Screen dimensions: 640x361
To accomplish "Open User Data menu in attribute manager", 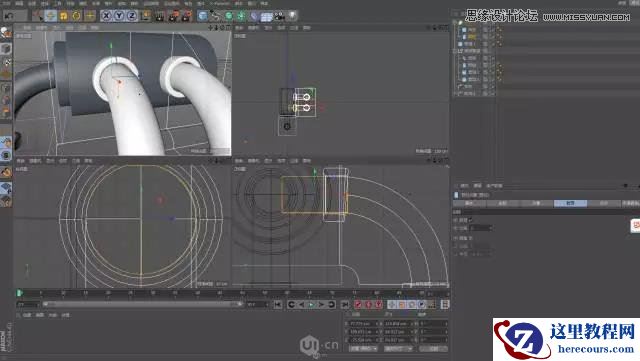I will coord(494,186).
